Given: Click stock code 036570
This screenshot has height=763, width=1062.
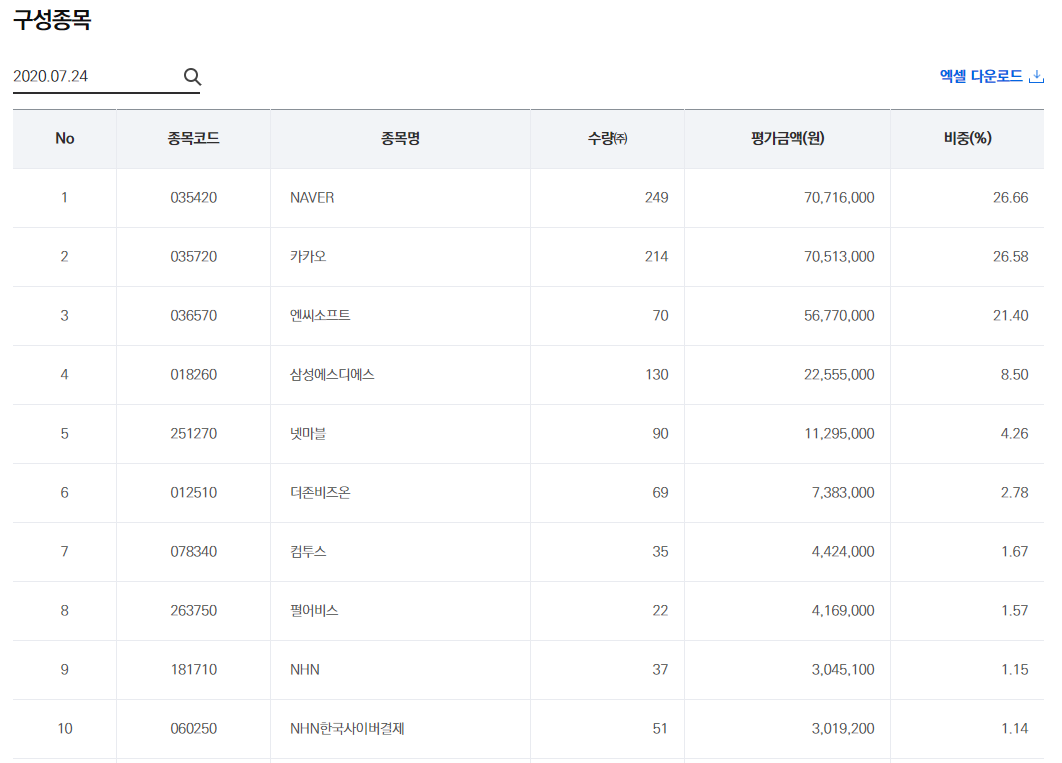Looking at the screenshot, I should tap(194, 315).
